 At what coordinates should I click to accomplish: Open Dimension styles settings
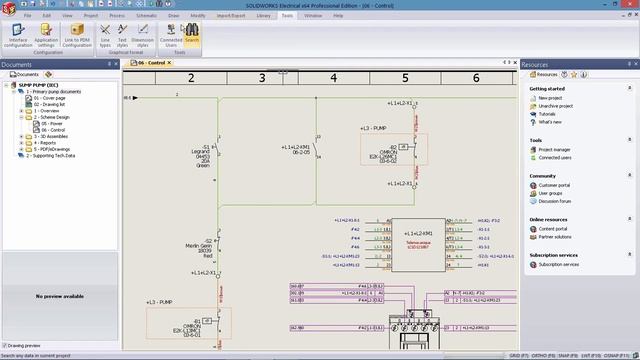click(x=142, y=35)
